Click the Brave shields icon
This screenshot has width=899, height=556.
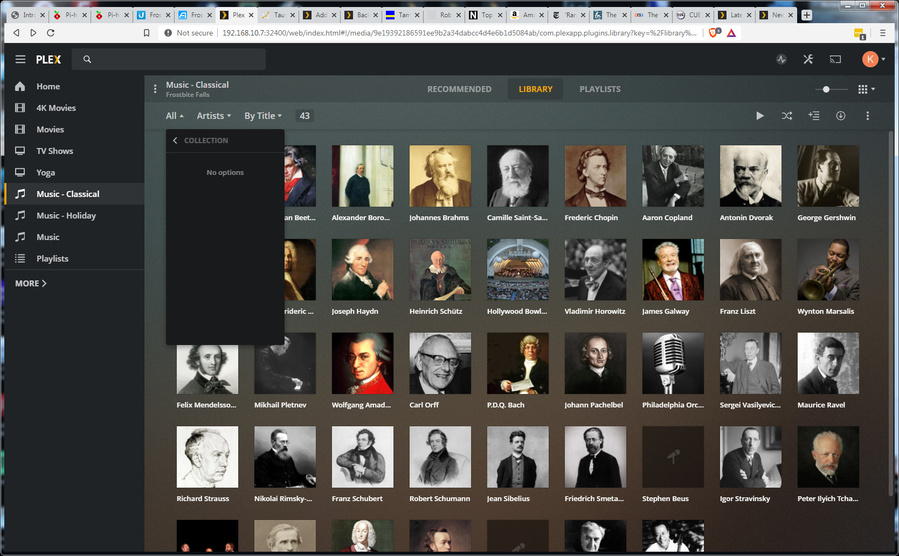pos(714,33)
